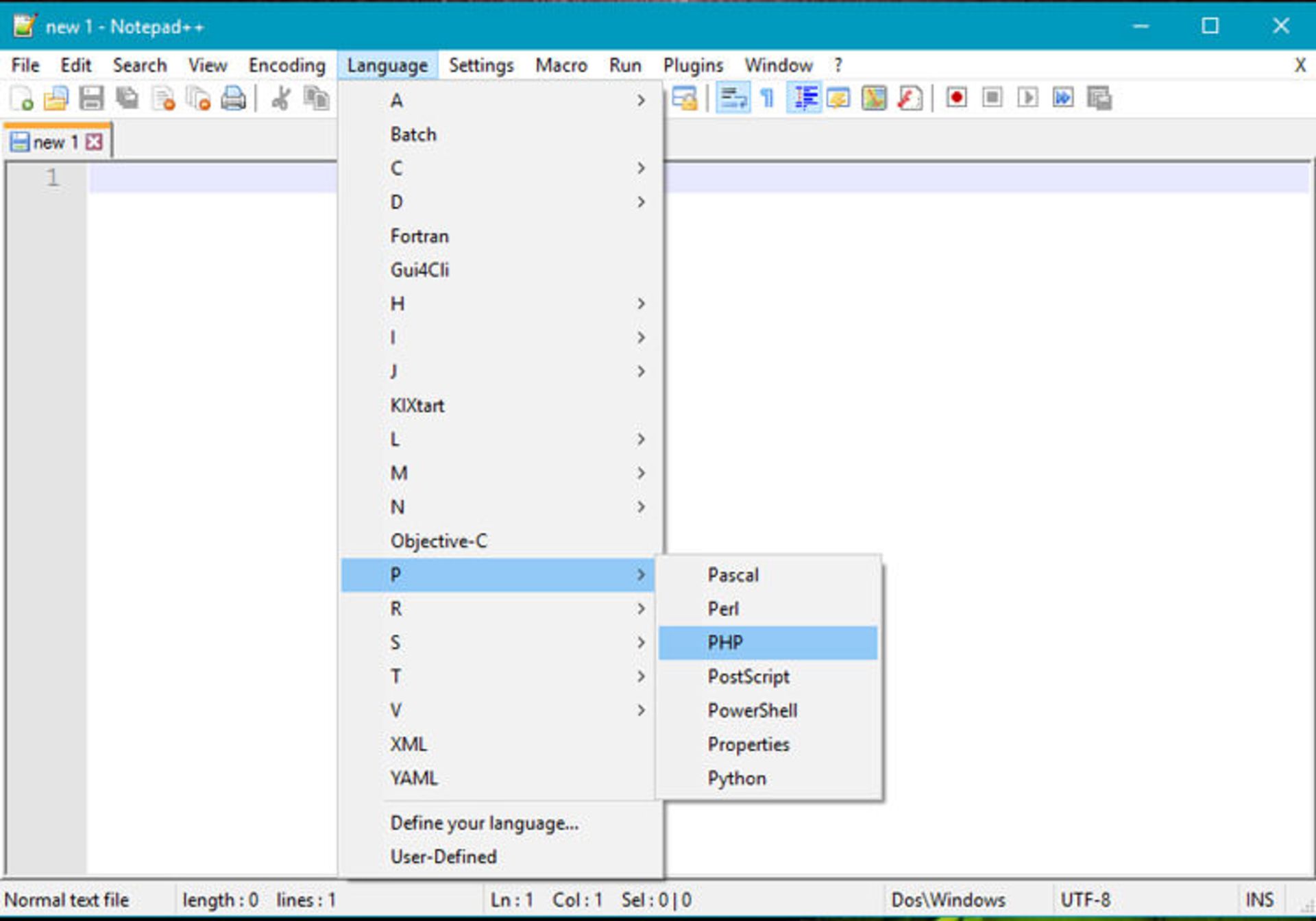Image resolution: width=1316 pixels, height=921 pixels.
Task: Expand the S language submenu
Action: (498, 643)
